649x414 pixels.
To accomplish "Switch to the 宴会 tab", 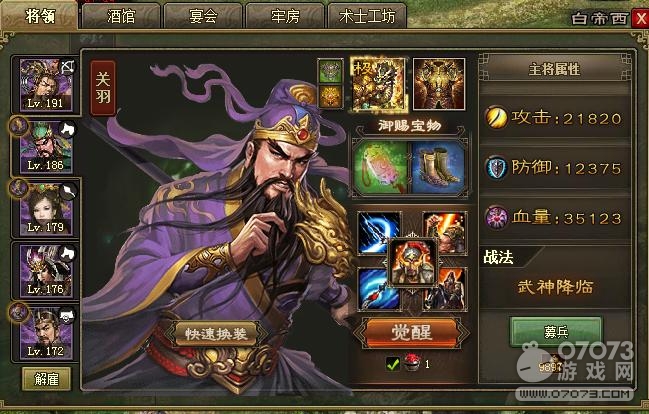I will click(203, 16).
